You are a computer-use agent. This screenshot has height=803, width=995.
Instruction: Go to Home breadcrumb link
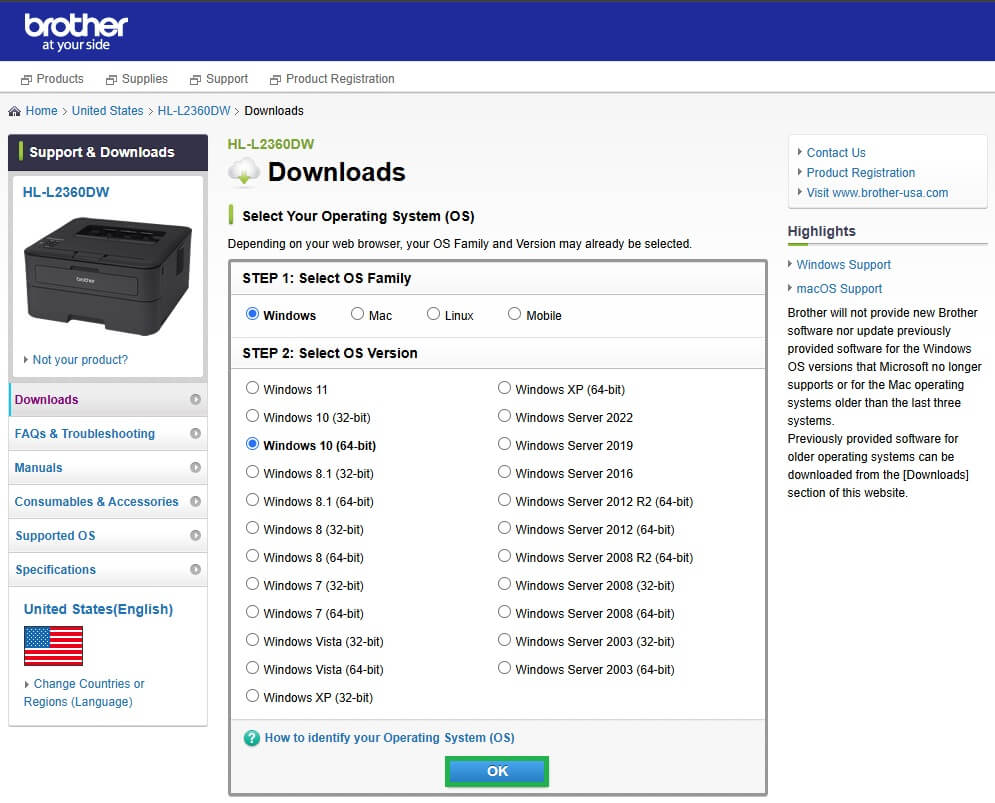tap(41, 110)
